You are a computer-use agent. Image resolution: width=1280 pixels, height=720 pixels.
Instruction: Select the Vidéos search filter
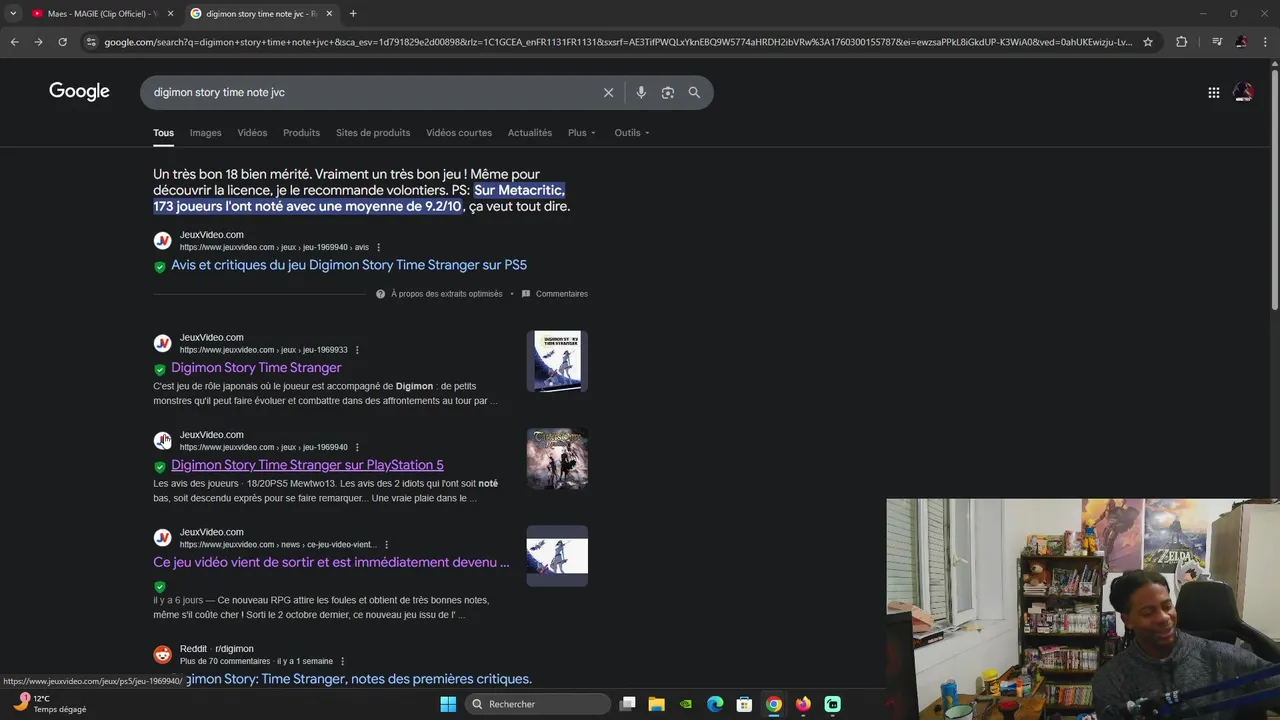coord(252,132)
